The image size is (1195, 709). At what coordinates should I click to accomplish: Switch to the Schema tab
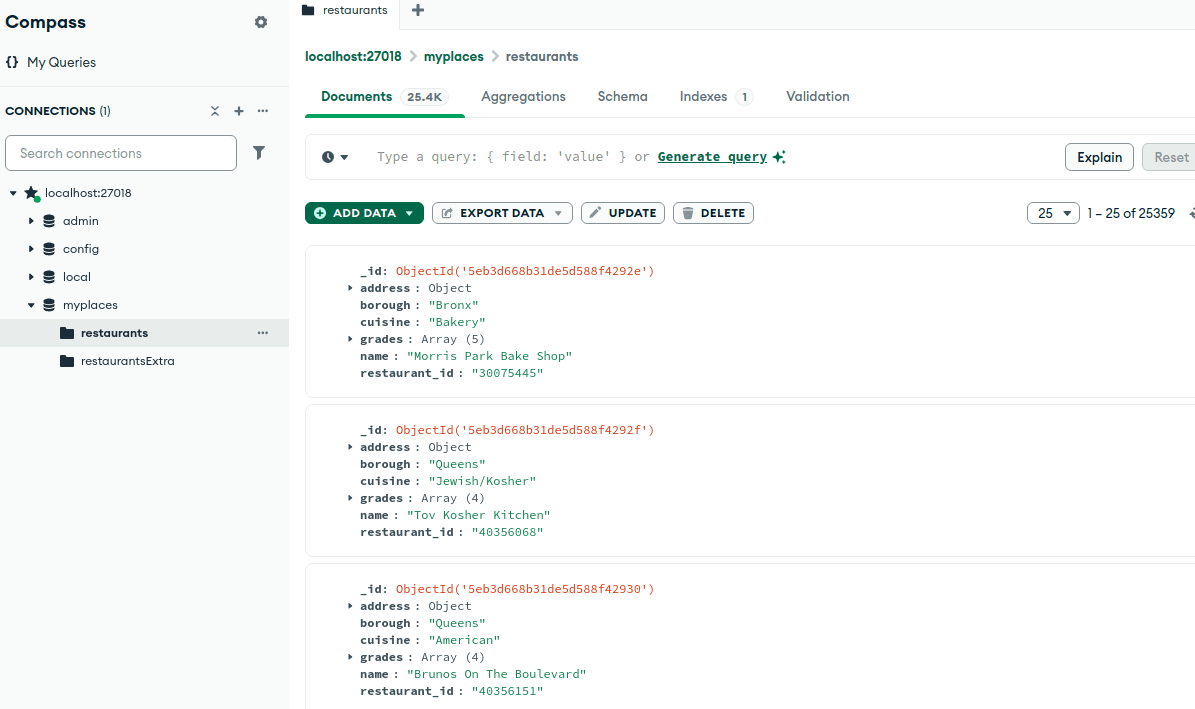(622, 96)
